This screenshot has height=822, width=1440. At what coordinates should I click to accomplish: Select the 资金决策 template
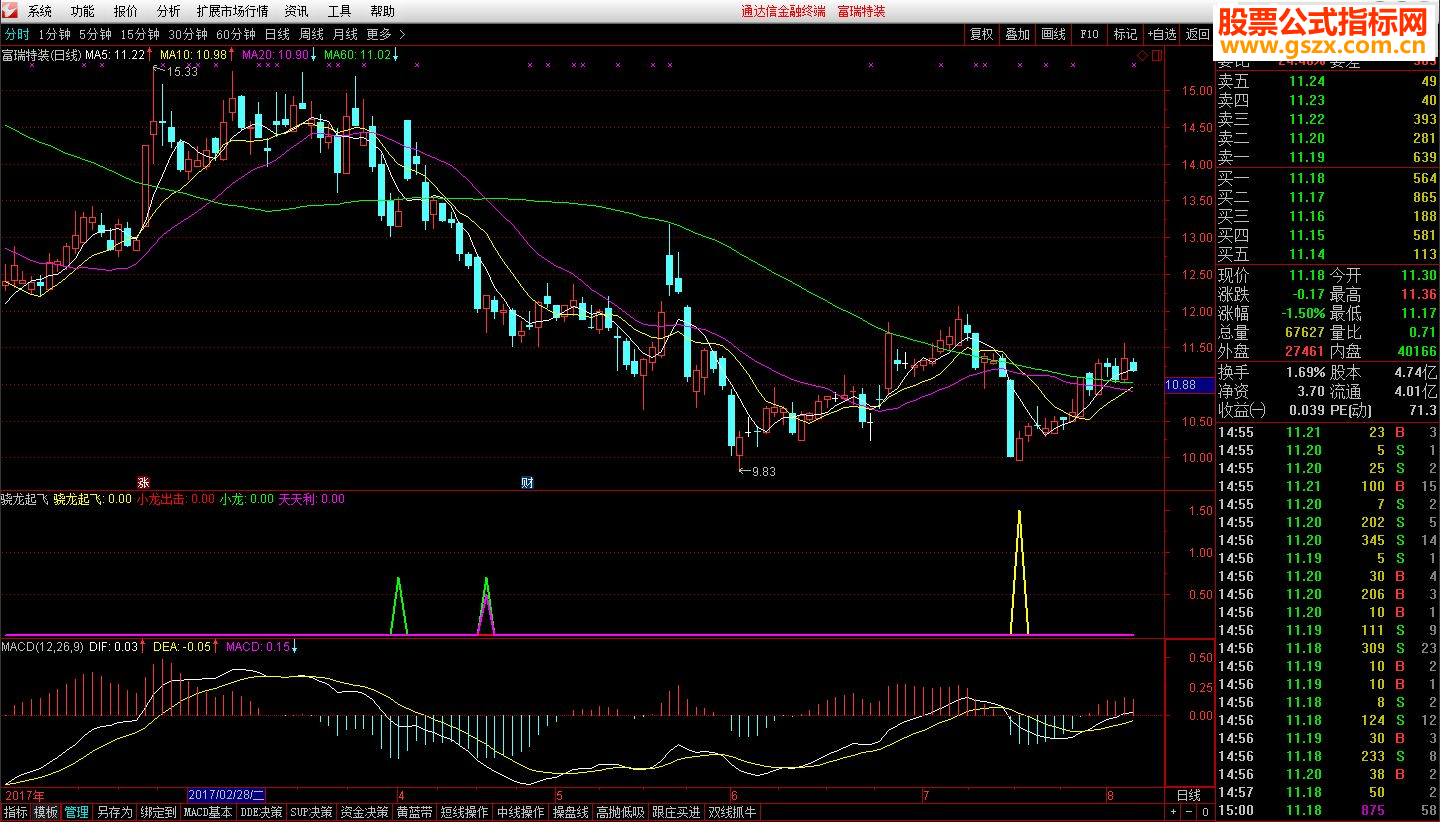pyautogui.click(x=365, y=813)
